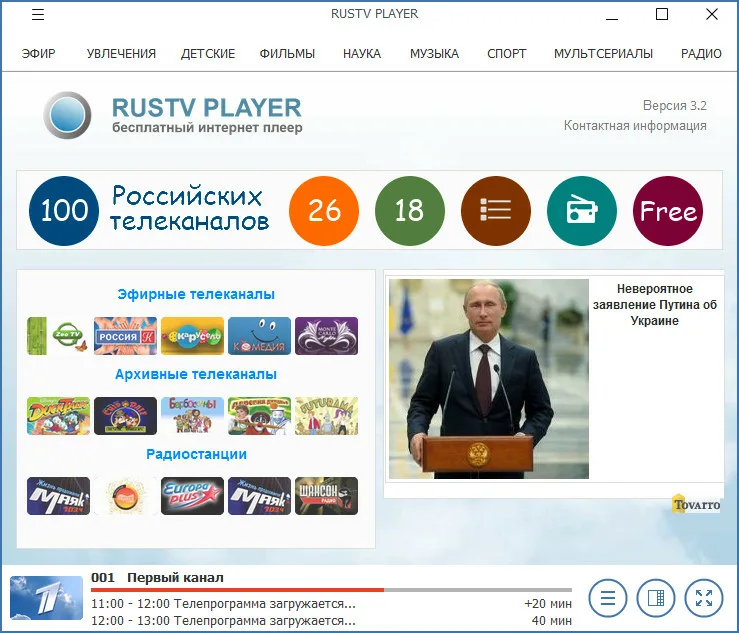Switch to the РАДИО tab
The height and width of the screenshot is (633, 739).
[701, 54]
